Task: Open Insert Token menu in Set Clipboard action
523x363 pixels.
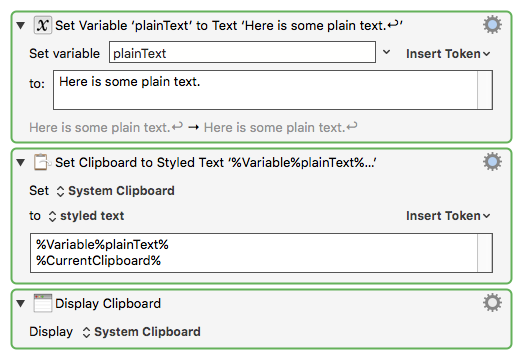Action: coord(448,216)
